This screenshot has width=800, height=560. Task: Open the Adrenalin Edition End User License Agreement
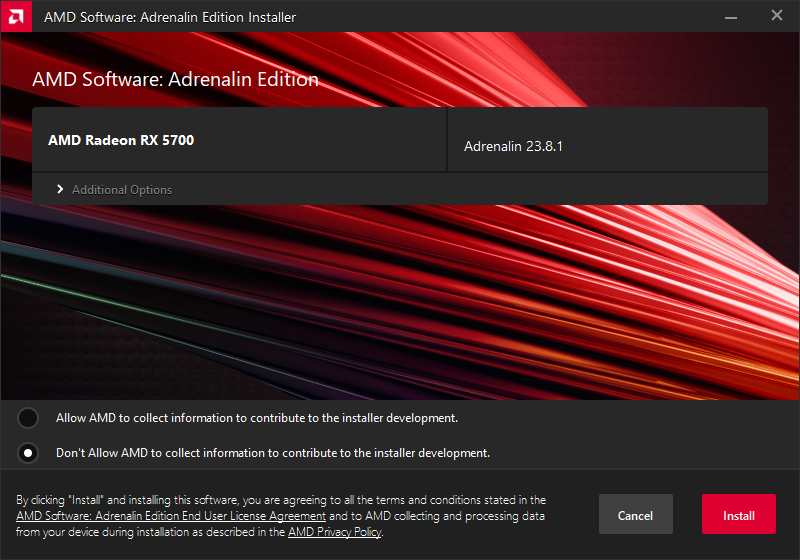click(x=171, y=516)
